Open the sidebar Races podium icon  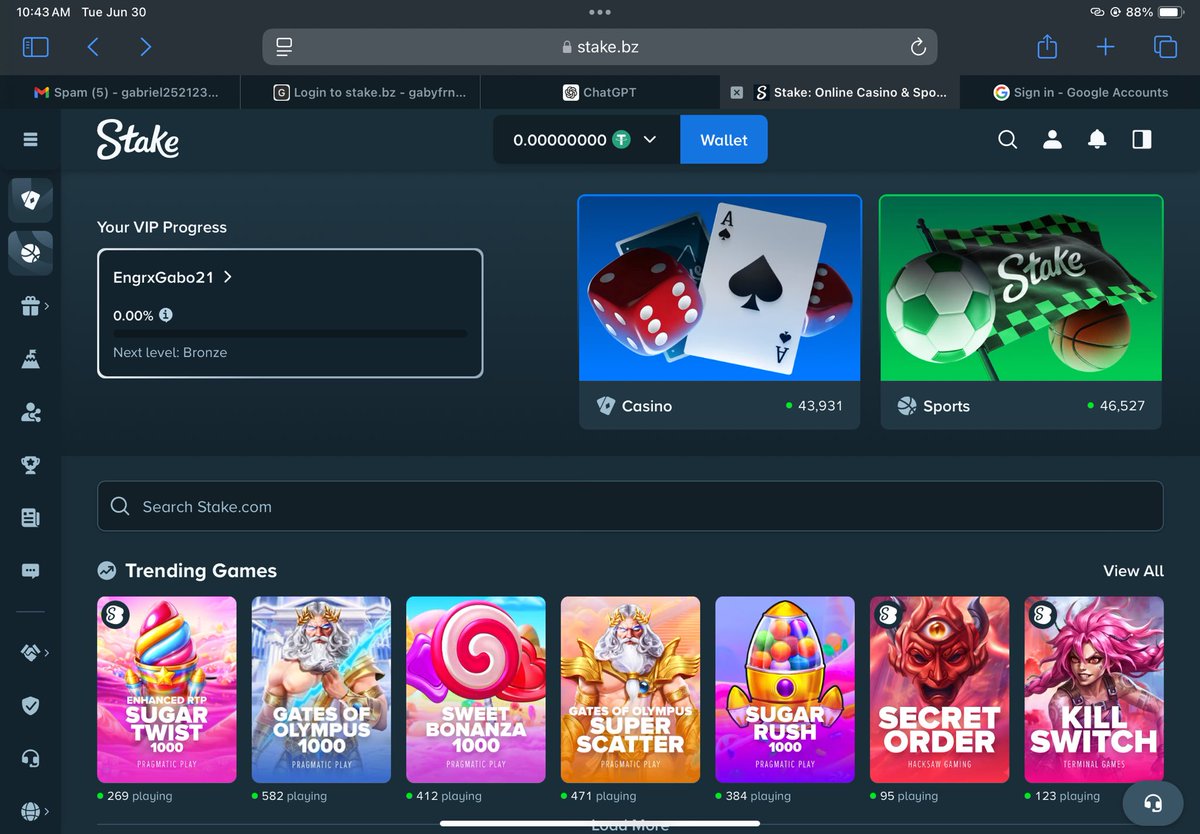pos(30,359)
